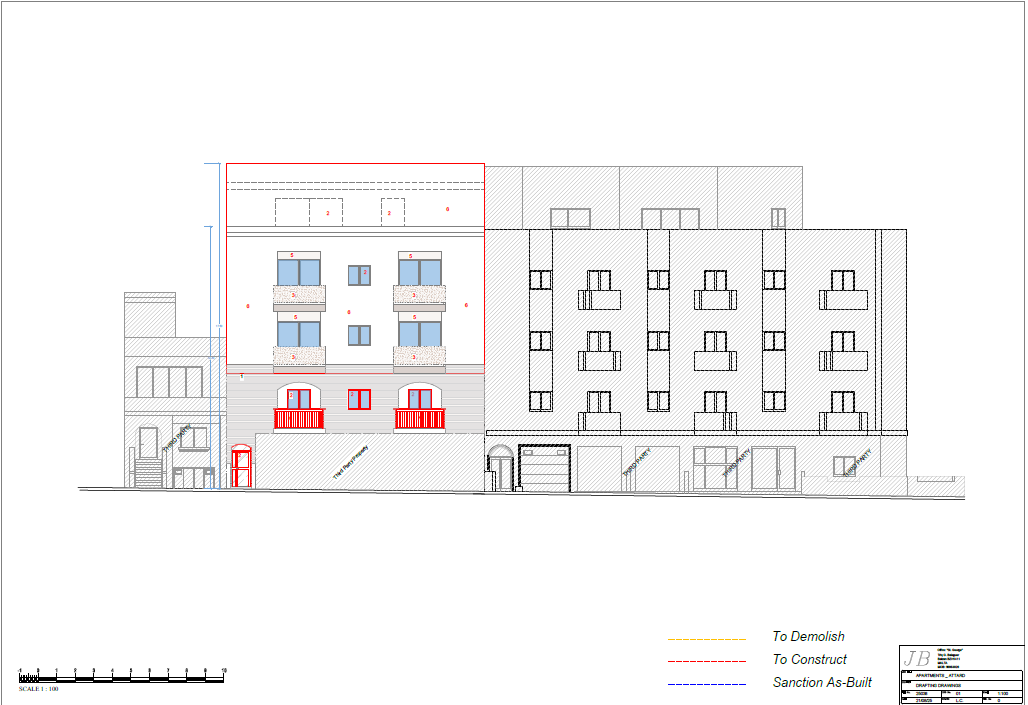This screenshot has width=1028, height=705.
Task: Click the blue dashed Sanction As-Built line sample
Action: point(706,684)
